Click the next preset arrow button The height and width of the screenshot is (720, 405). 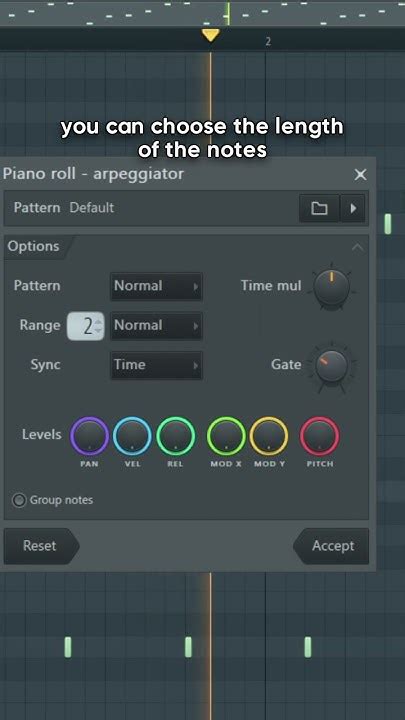[353, 208]
